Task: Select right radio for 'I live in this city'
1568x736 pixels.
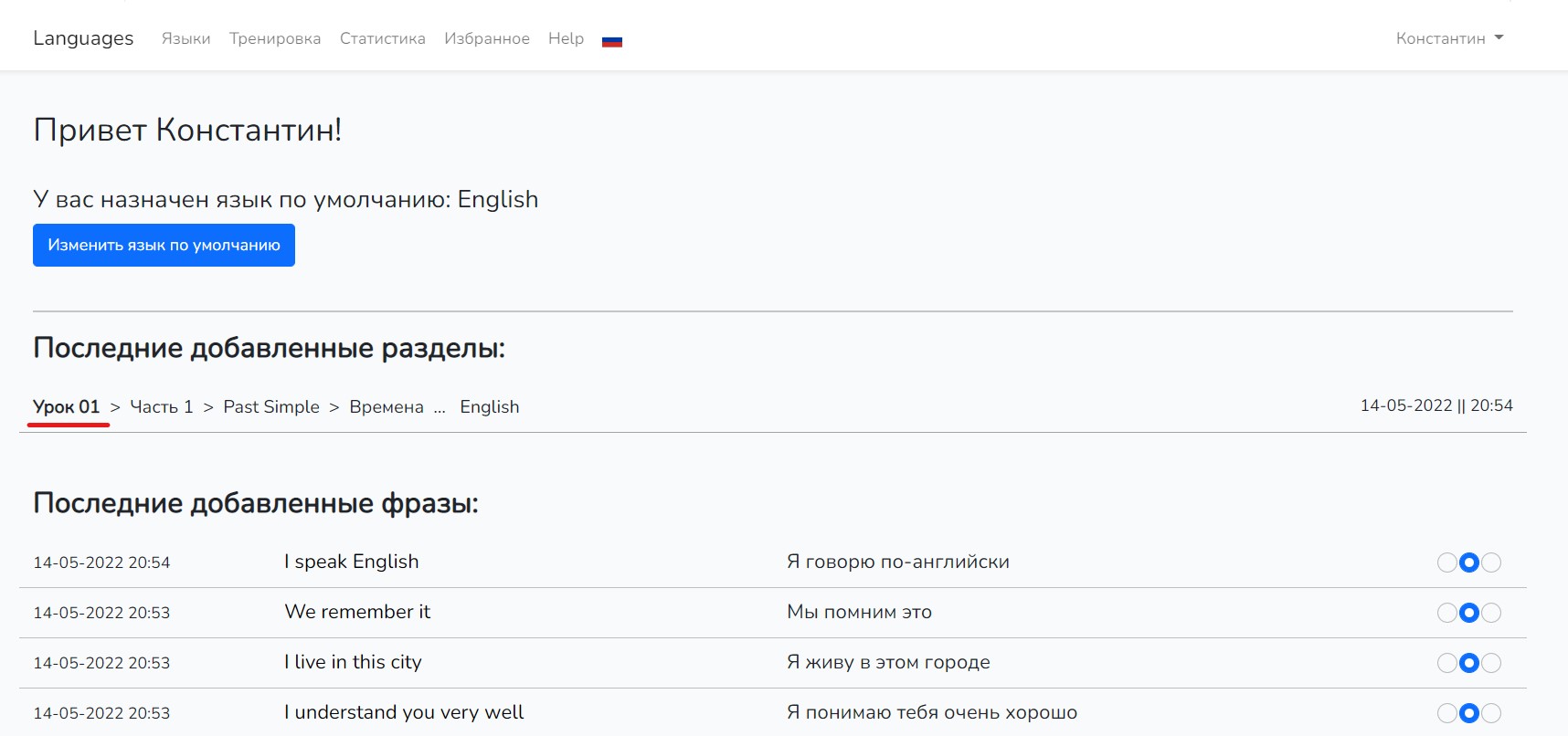Action: tap(1491, 663)
